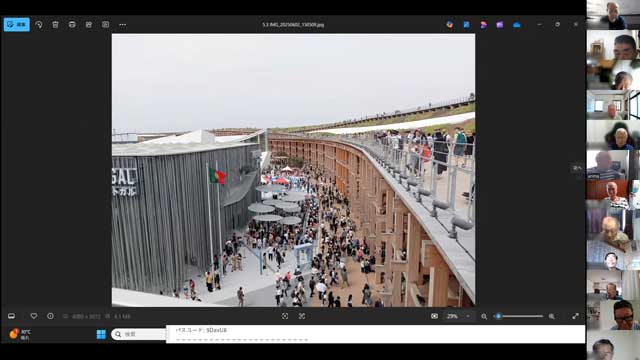The height and width of the screenshot is (360, 640).
Task: Click the taskbar search box
Action: [139, 334]
